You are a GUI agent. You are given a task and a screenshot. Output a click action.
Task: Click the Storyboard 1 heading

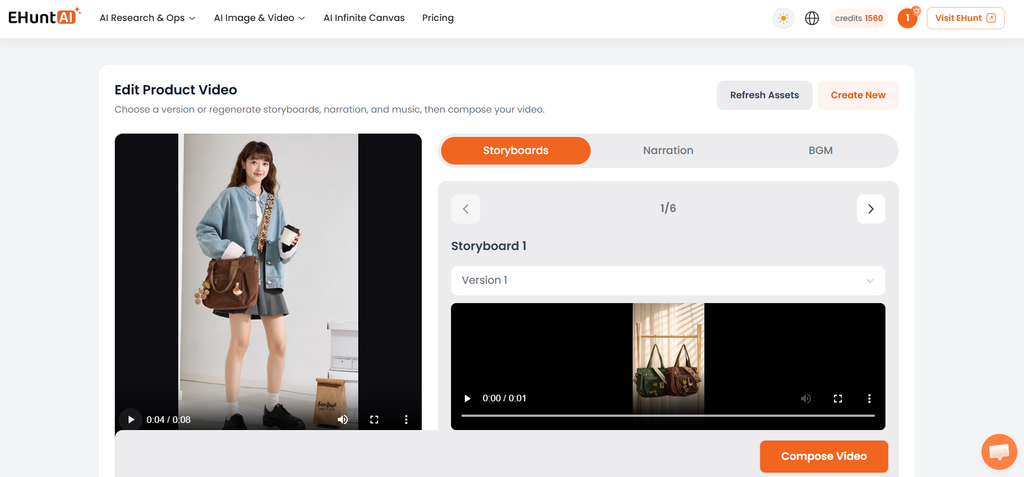coord(488,246)
